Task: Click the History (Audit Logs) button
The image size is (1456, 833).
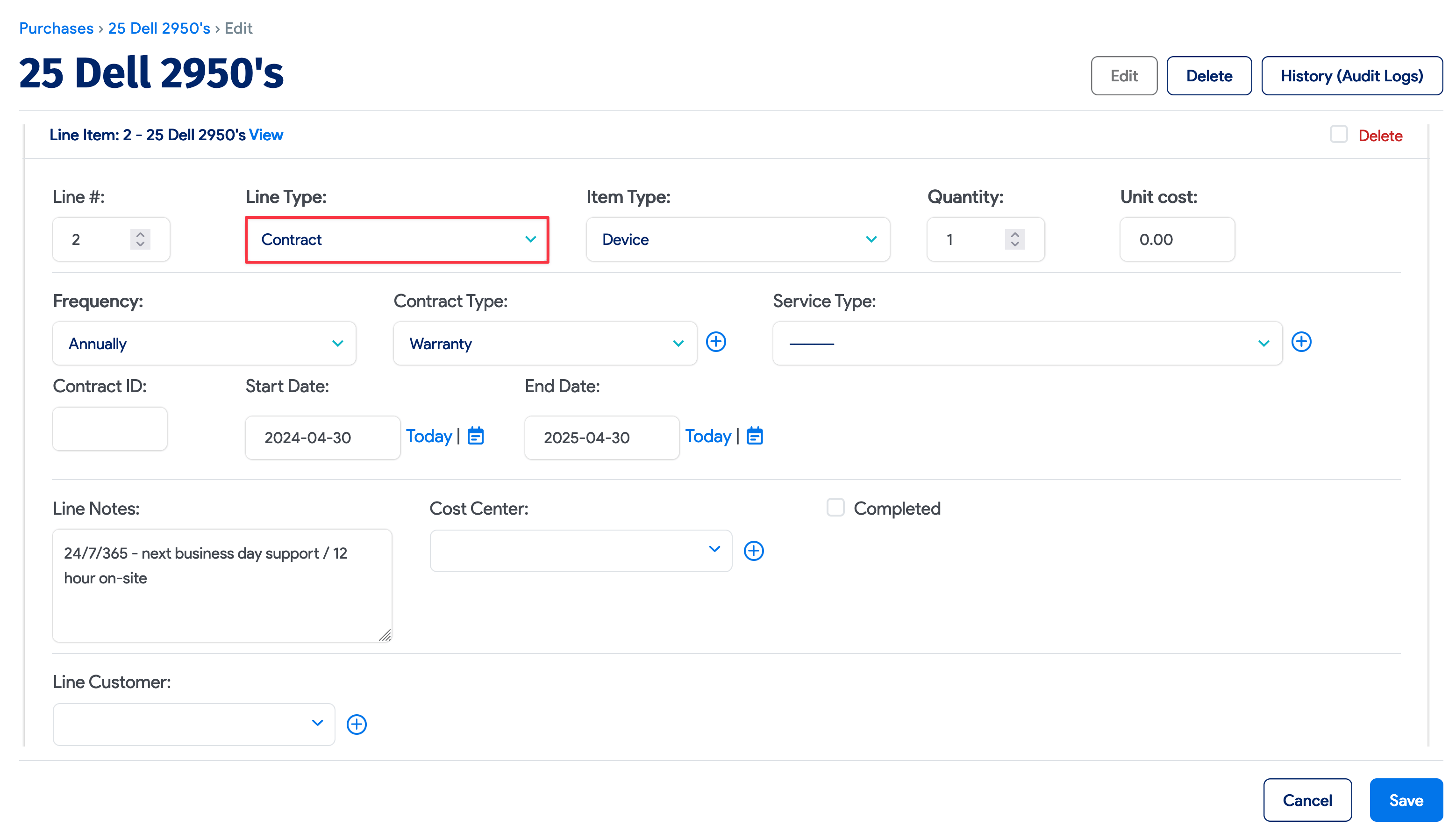Action: (x=1351, y=76)
